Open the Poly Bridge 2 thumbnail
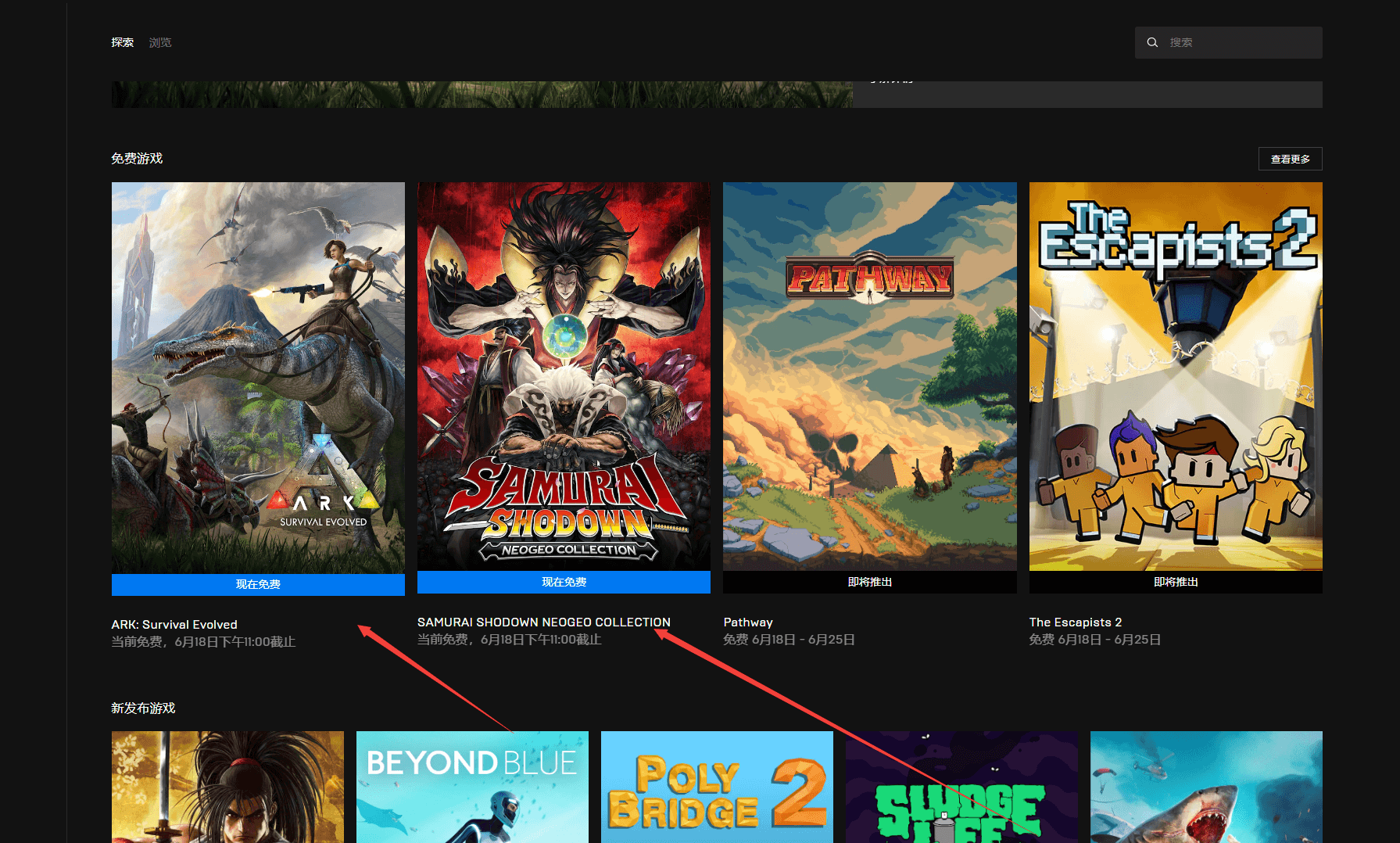Image resolution: width=1400 pixels, height=843 pixels. click(717, 787)
